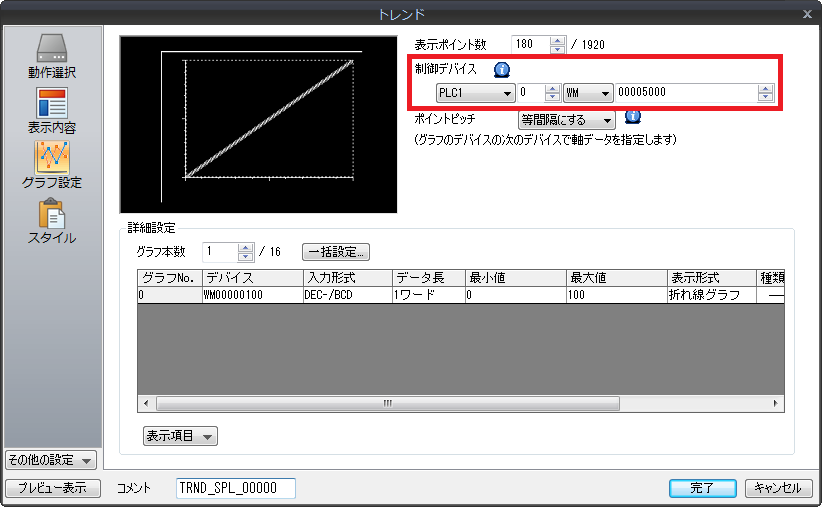Click info icon next to ポイントピッチ

click(632, 117)
